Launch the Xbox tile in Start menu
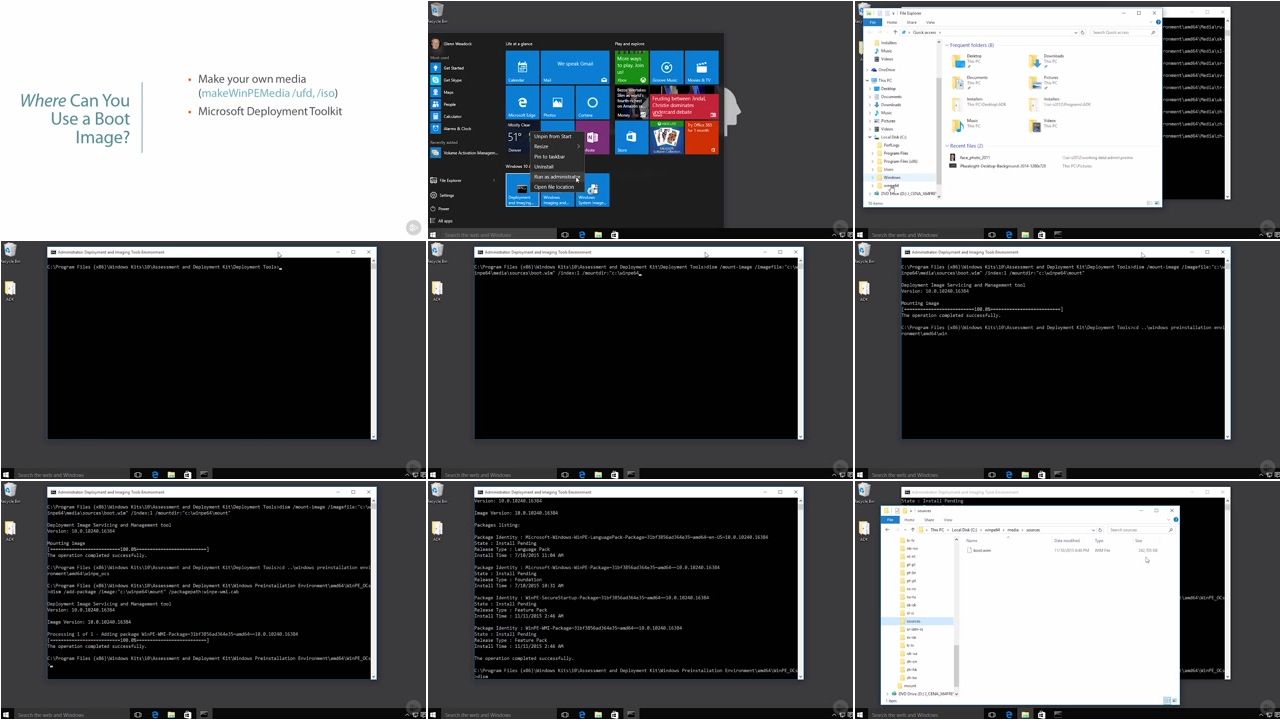The width and height of the screenshot is (1281, 720). click(632, 67)
